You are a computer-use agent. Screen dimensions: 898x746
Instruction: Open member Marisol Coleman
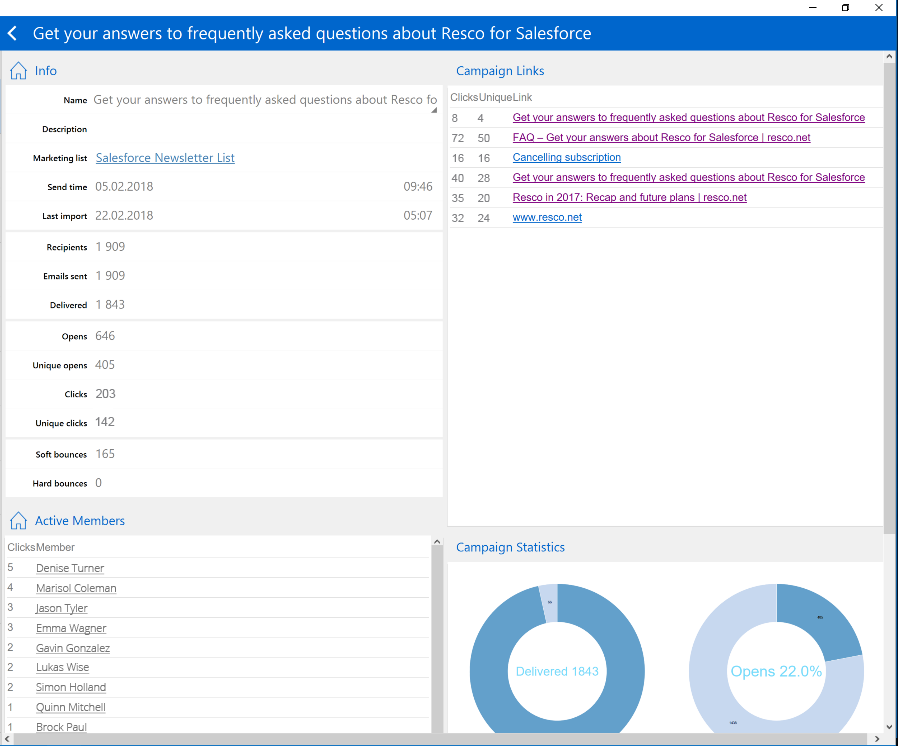pos(76,588)
